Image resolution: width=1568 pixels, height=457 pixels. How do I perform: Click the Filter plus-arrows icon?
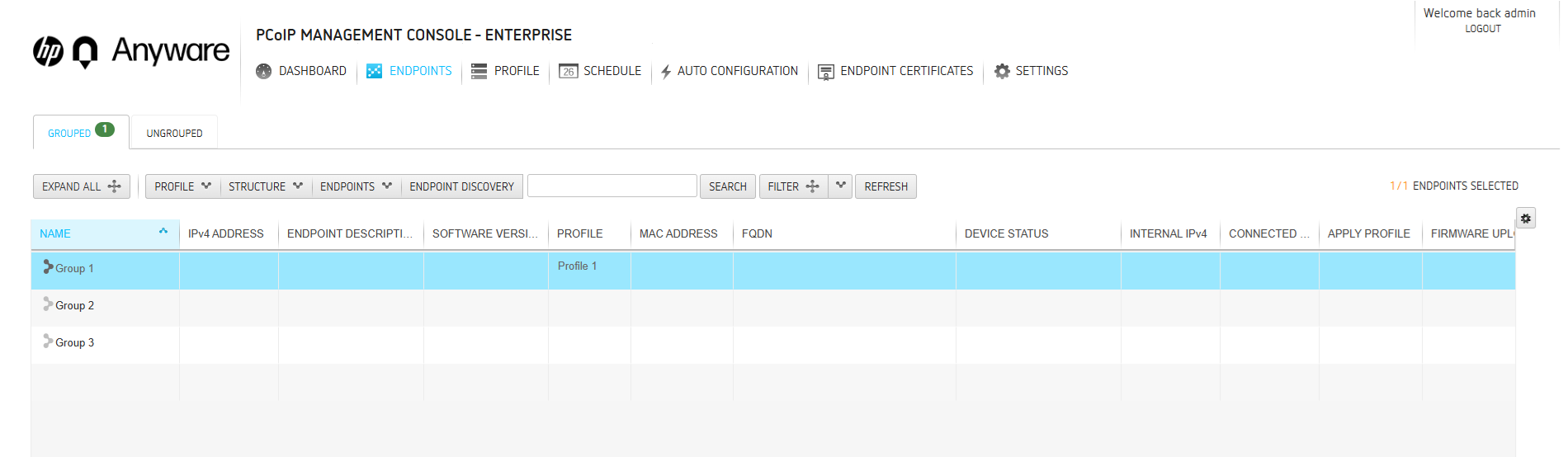coord(812,186)
